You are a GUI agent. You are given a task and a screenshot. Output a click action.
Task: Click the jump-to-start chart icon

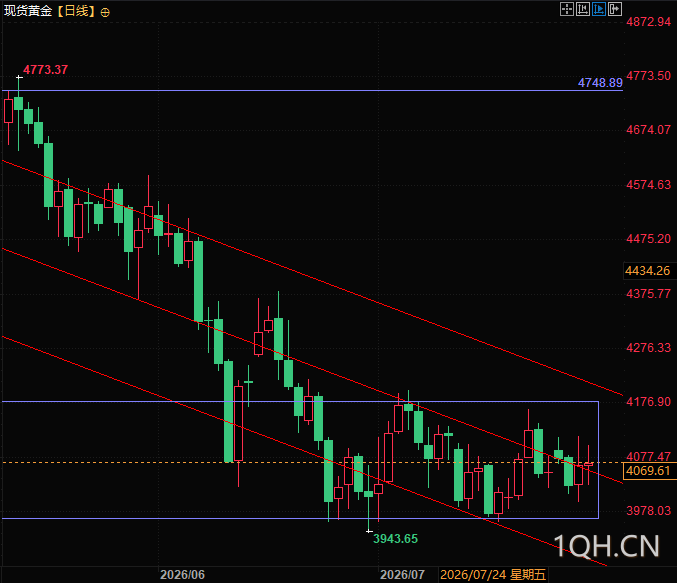click(582, 9)
